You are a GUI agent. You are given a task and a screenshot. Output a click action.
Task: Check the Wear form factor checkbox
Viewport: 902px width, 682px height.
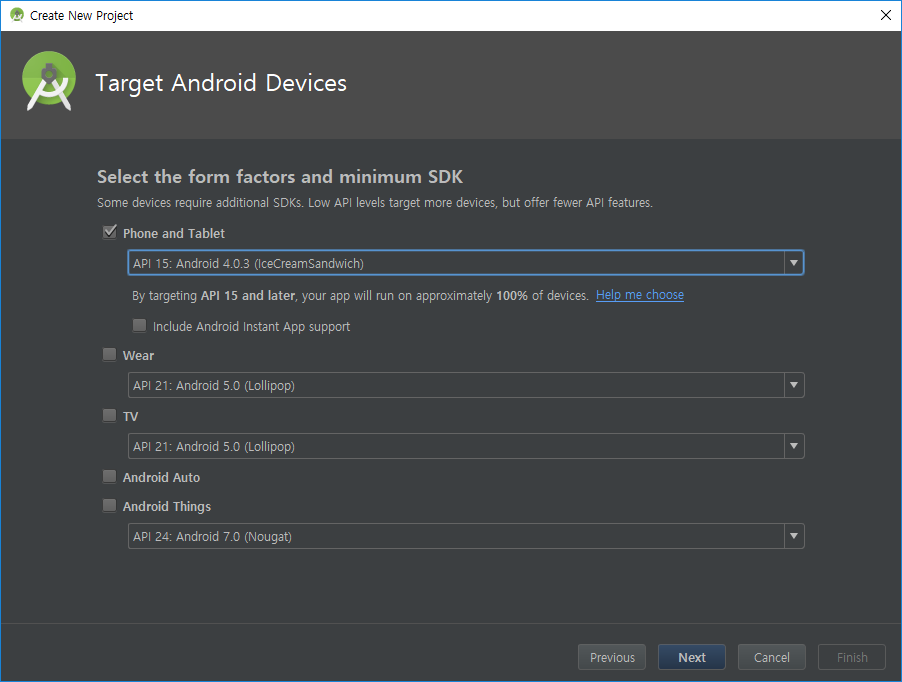click(x=110, y=355)
